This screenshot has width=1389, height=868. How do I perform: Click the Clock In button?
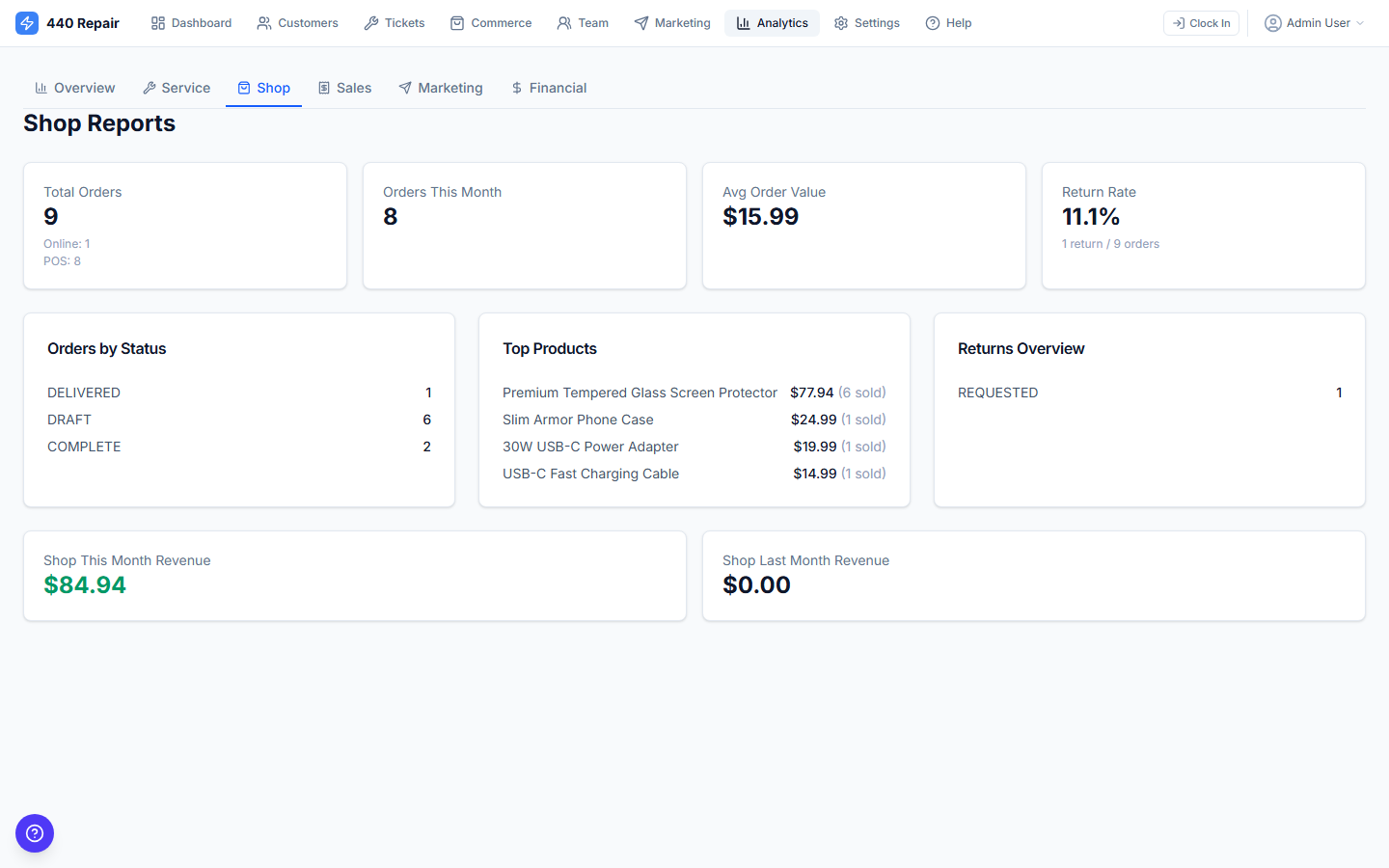[x=1200, y=22]
